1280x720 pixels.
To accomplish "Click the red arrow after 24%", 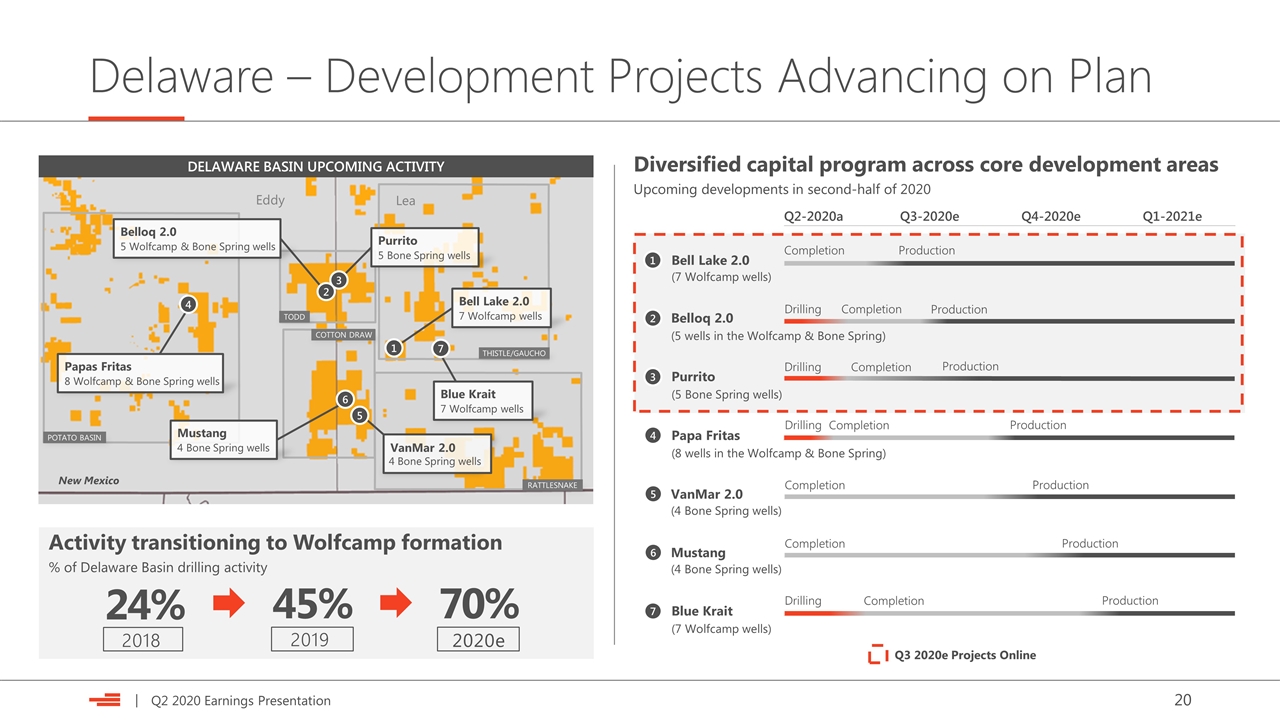I will [229, 603].
